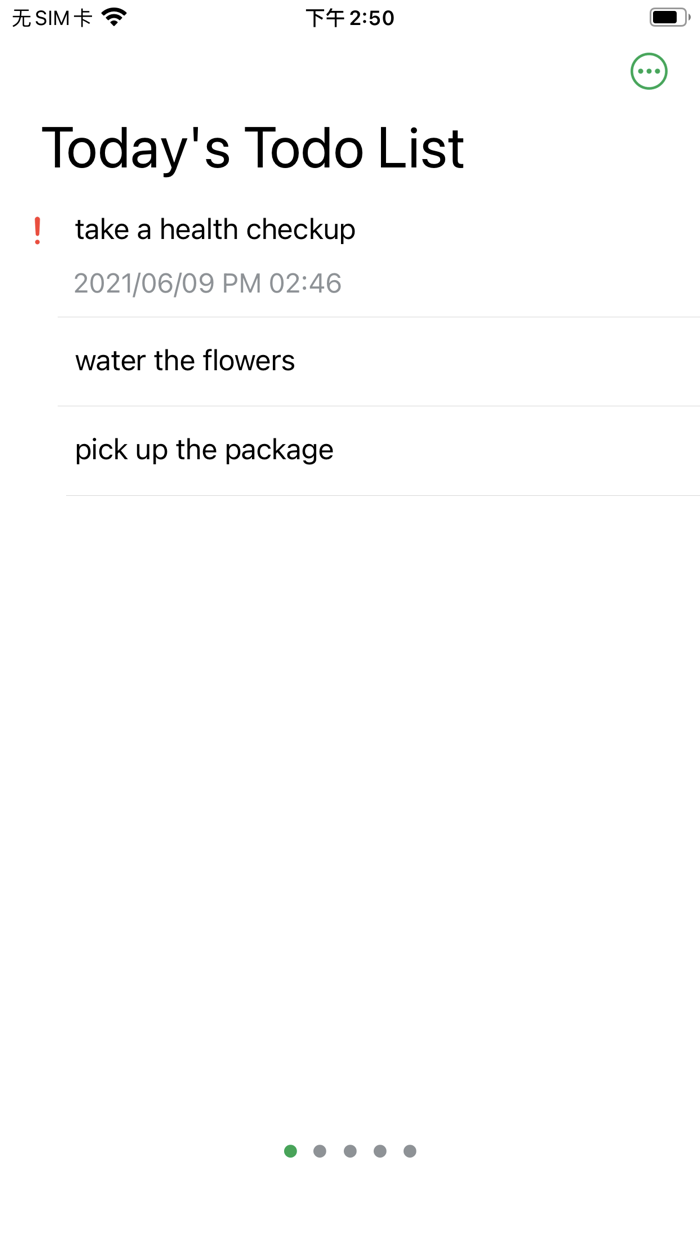
Task: Expand options via the circled dots button
Action: 648,71
